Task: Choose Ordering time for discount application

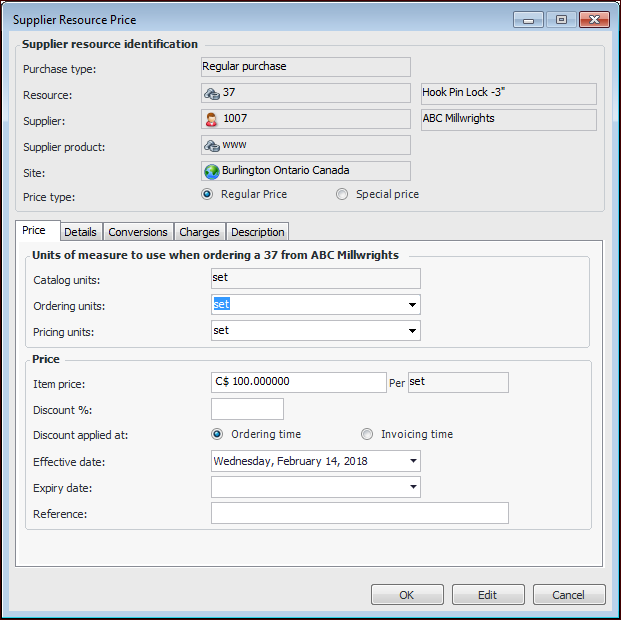Action: point(217,434)
